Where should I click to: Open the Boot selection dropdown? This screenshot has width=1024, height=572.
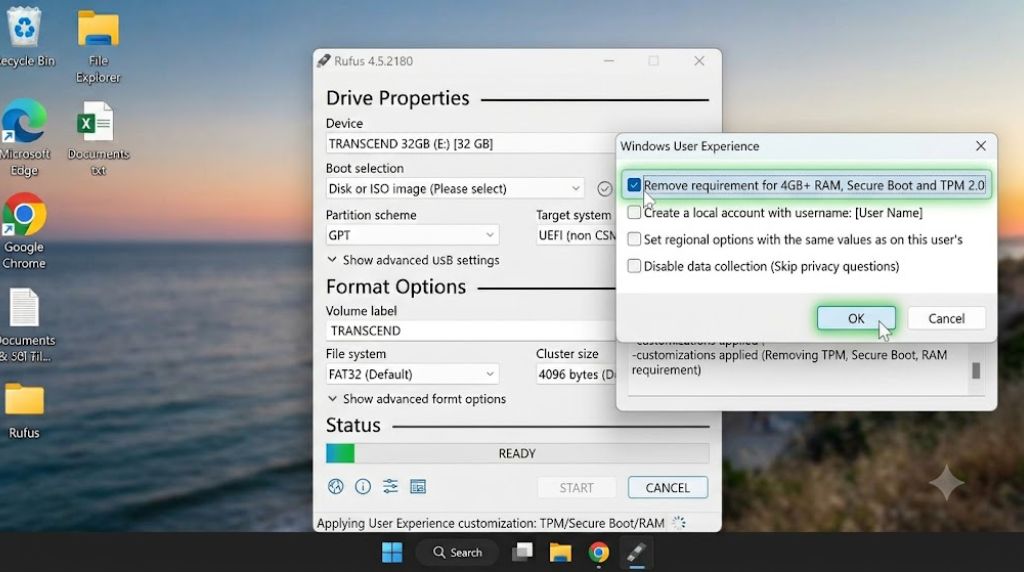click(x=455, y=189)
